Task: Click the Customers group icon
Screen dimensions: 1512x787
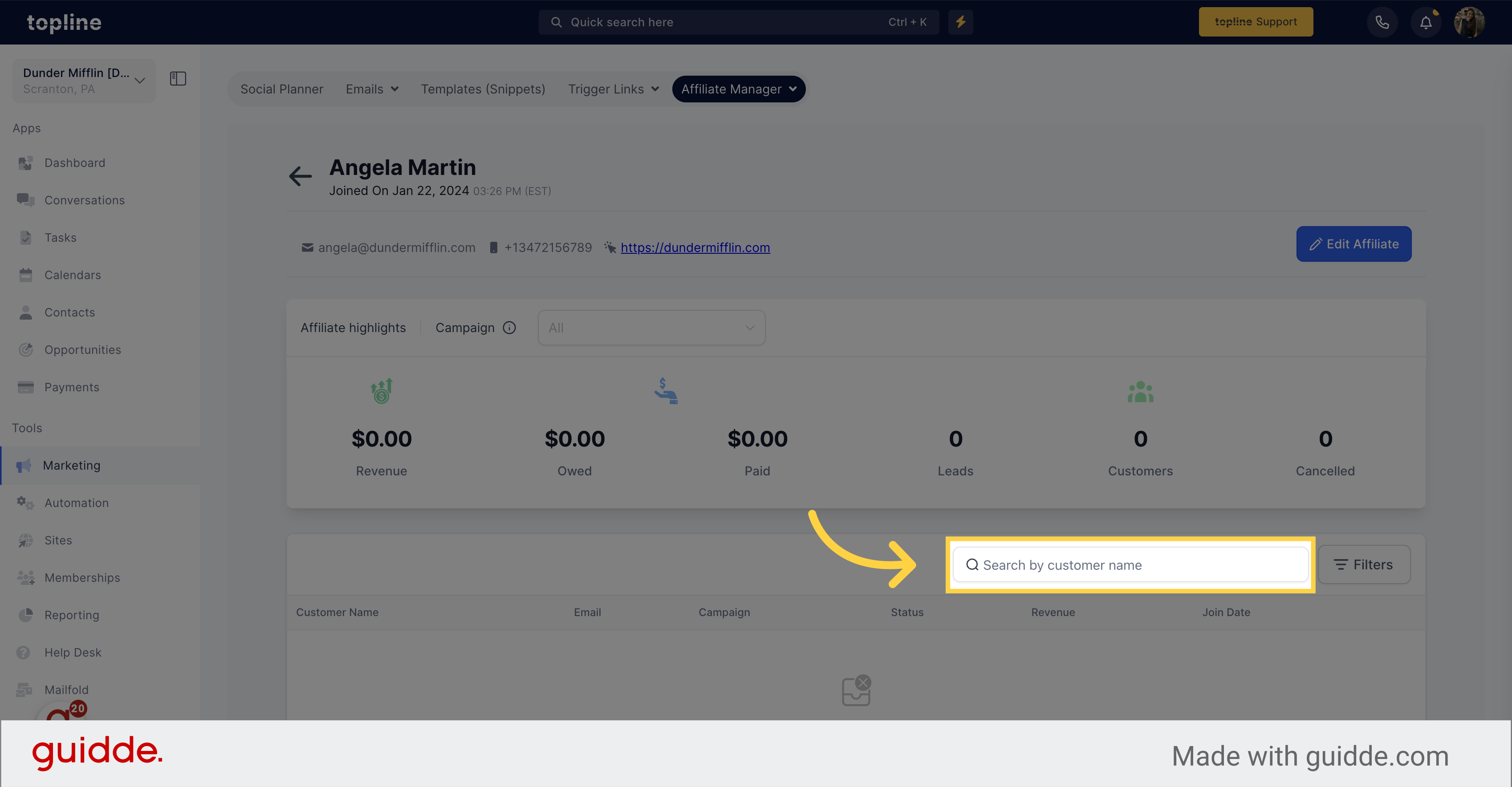Action: coord(1141,391)
